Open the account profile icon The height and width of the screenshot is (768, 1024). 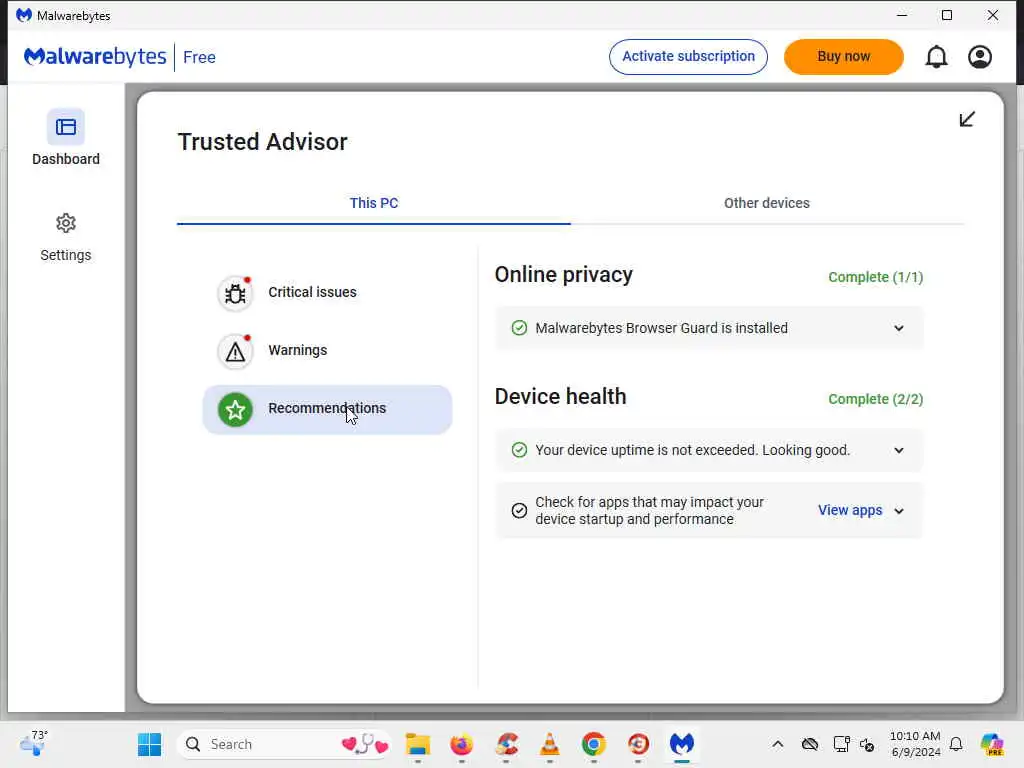point(980,57)
